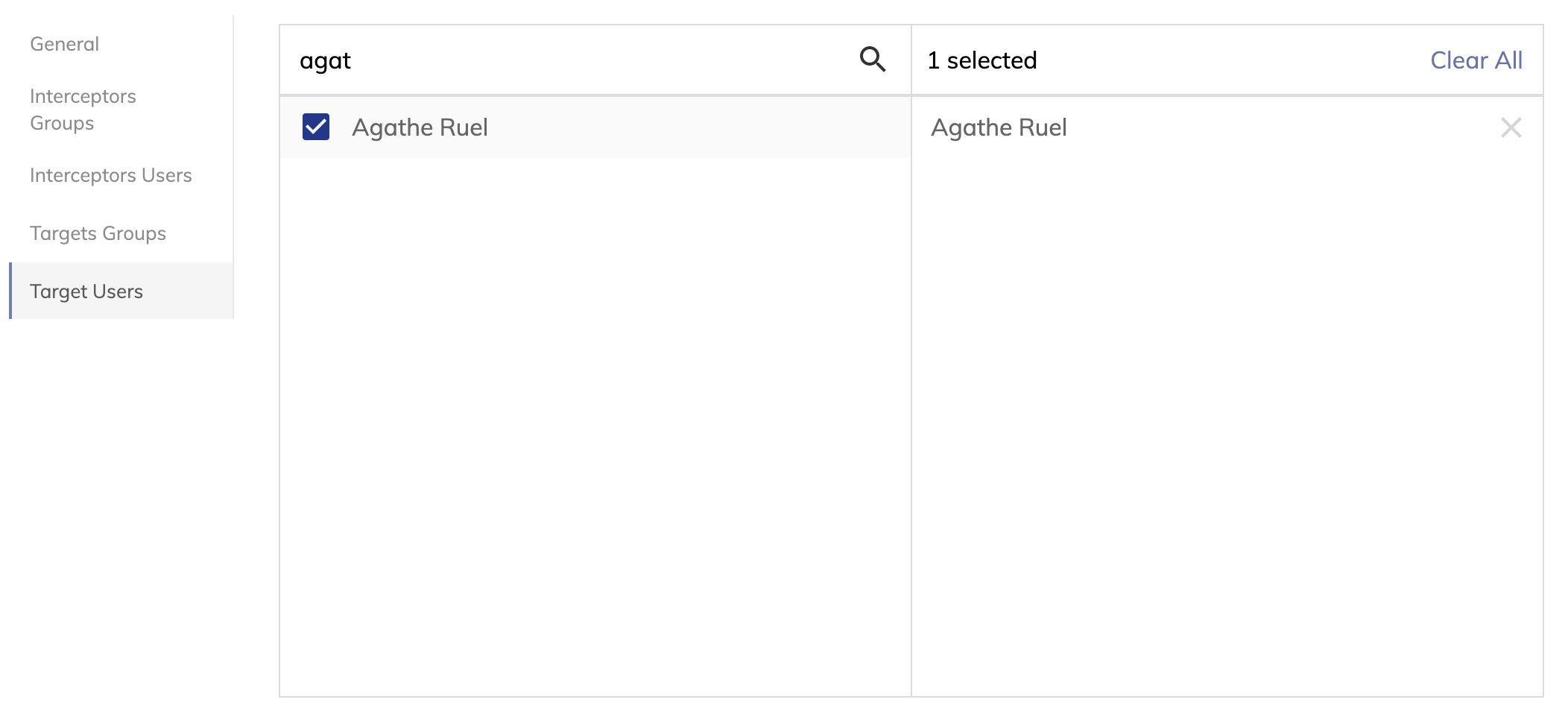The image size is (1568, 720).
Task: Switch to Interceptors Groups section
Action: [83, 110]
